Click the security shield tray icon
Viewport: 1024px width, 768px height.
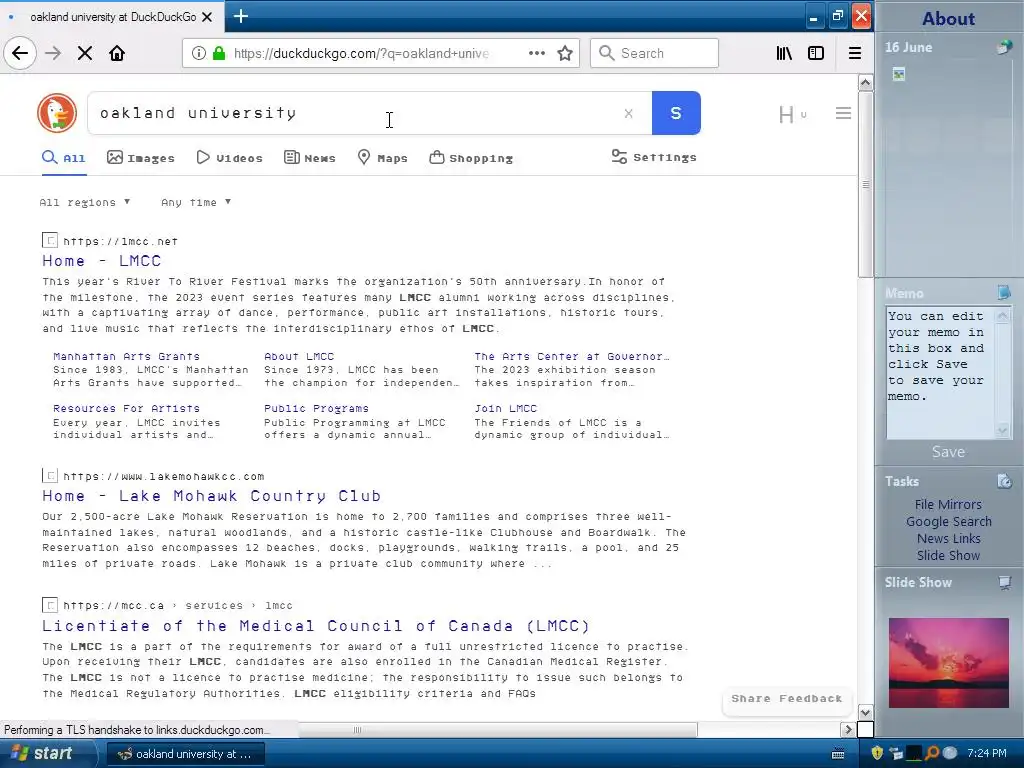click(x=877, y=753)
